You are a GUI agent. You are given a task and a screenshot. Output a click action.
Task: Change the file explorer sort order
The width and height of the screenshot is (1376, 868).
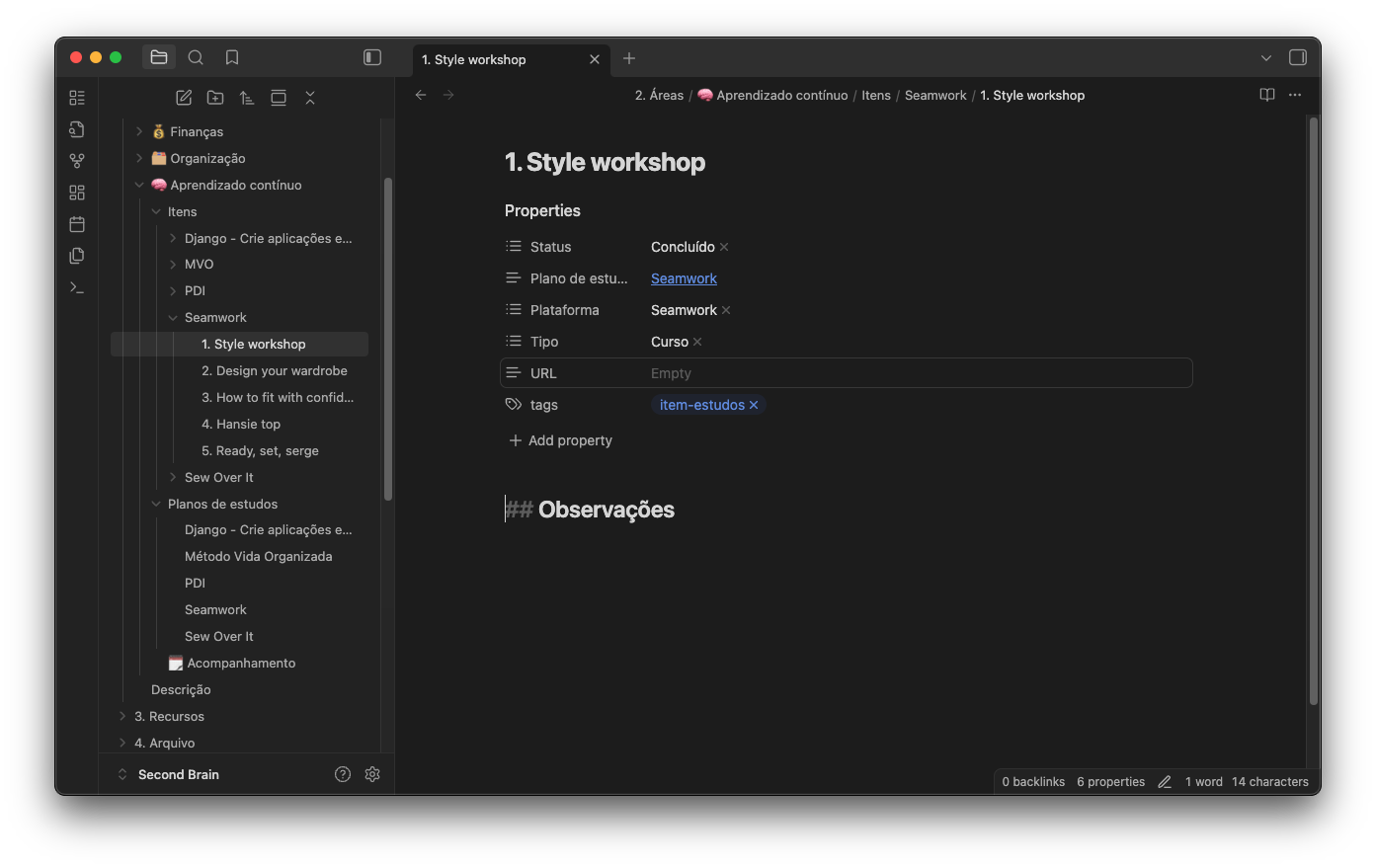click(247, 98)
